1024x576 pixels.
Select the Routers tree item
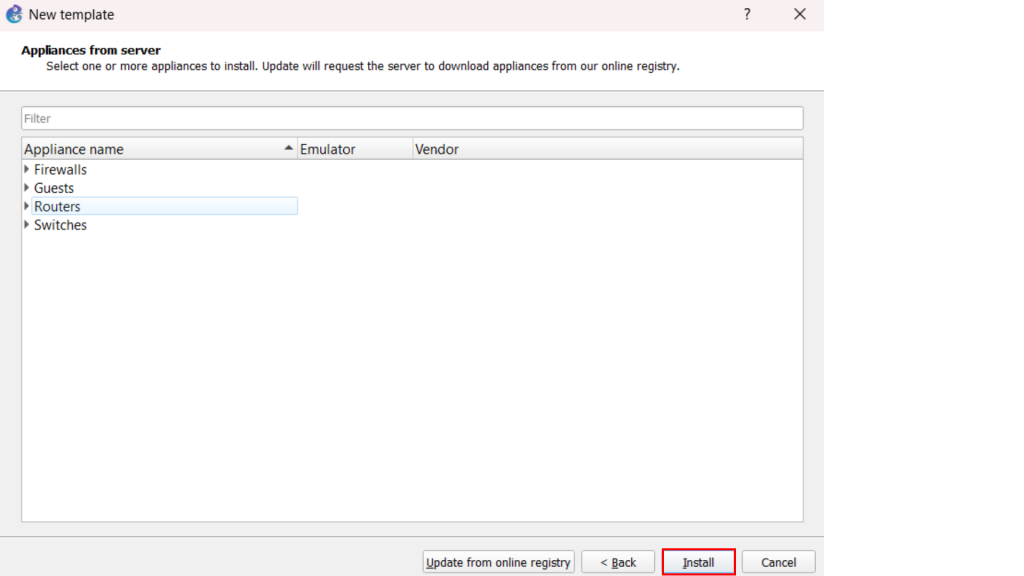57,207
